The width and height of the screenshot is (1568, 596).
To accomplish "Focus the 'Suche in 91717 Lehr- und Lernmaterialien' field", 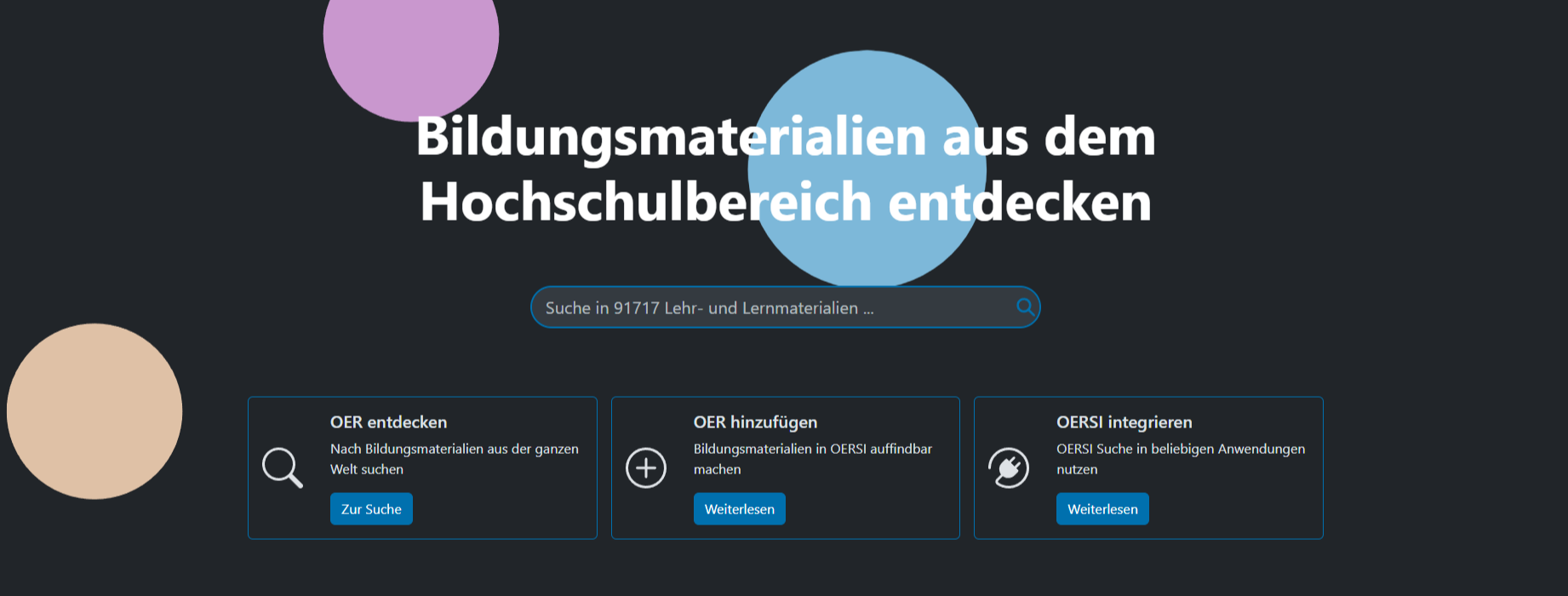I will (x=766, y=308).
